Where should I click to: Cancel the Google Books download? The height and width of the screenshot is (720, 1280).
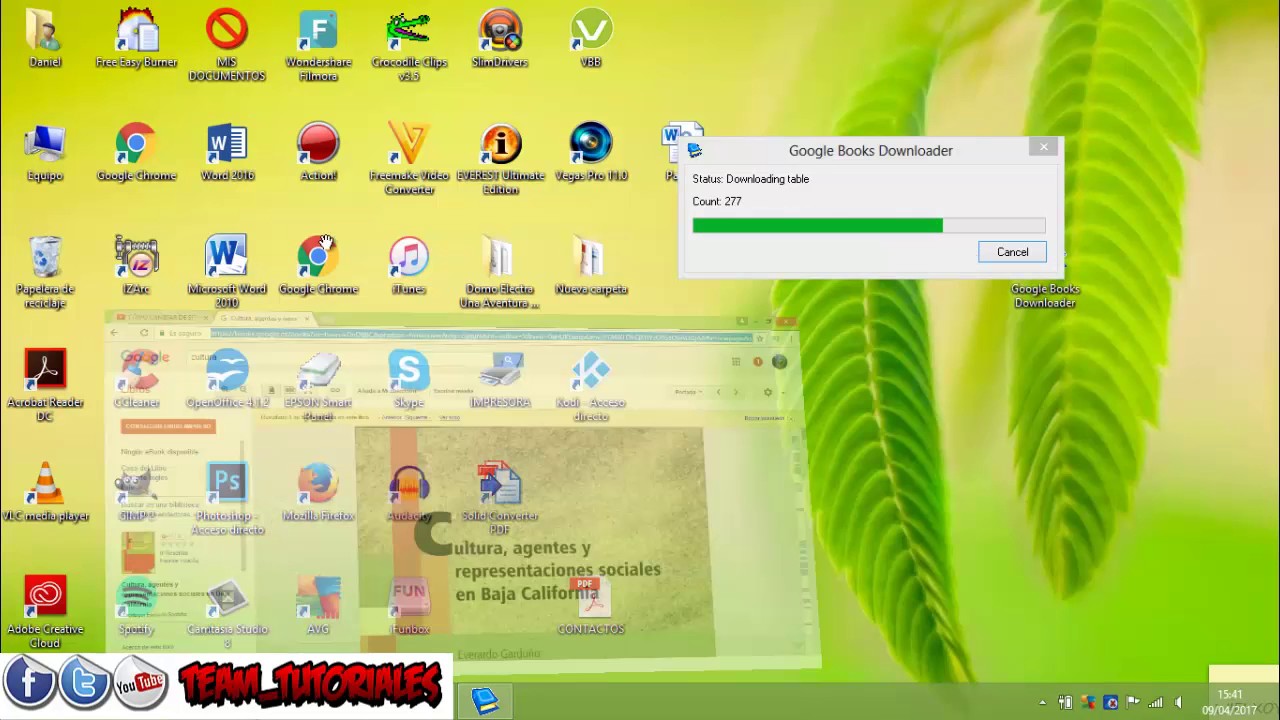click(x=1012, y=252)
